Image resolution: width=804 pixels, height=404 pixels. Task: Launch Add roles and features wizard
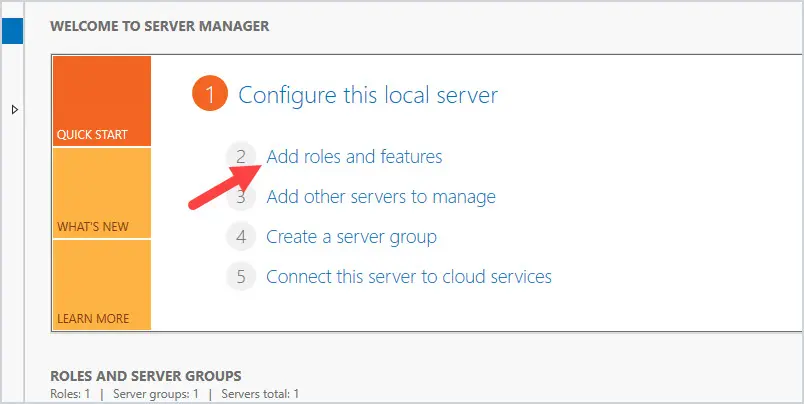[x=354, y=156]
